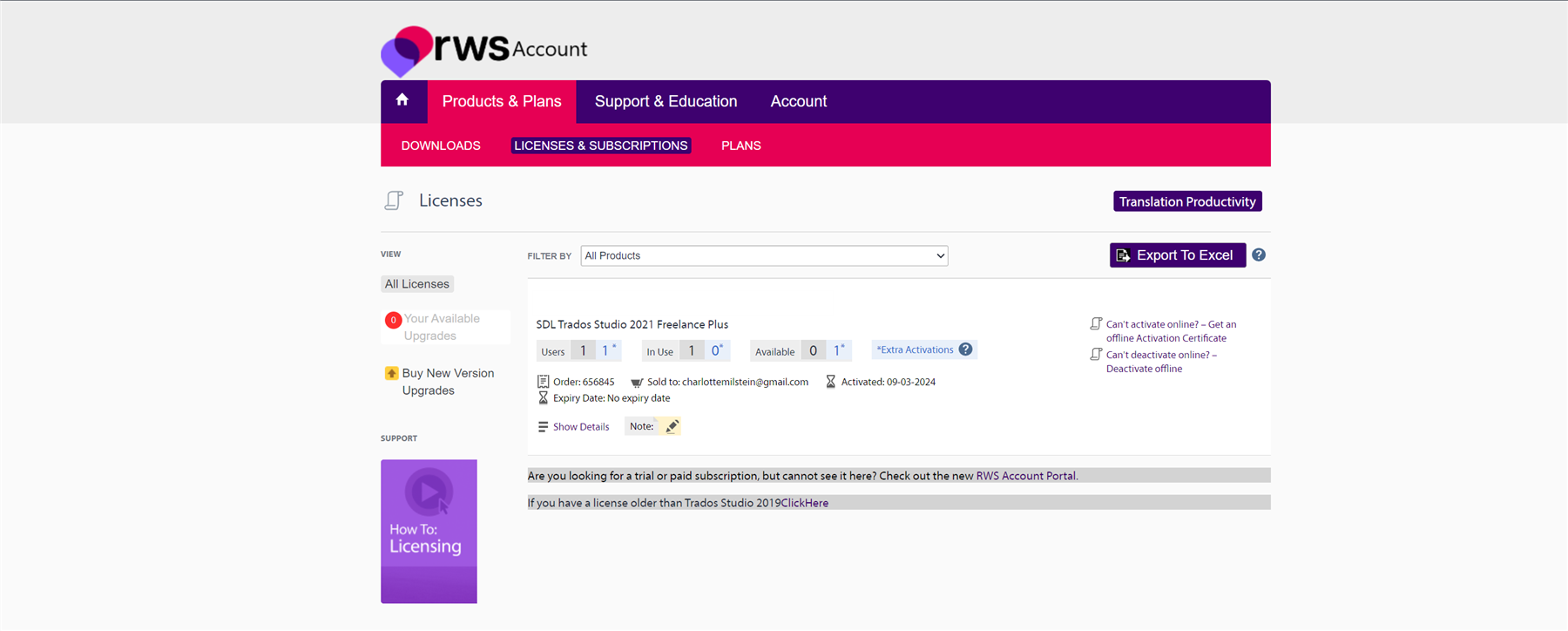The width and height of the screenshot is (1568, 631).
Task: Click the hourglass icon beside Activated date
Action: (831, 382)
